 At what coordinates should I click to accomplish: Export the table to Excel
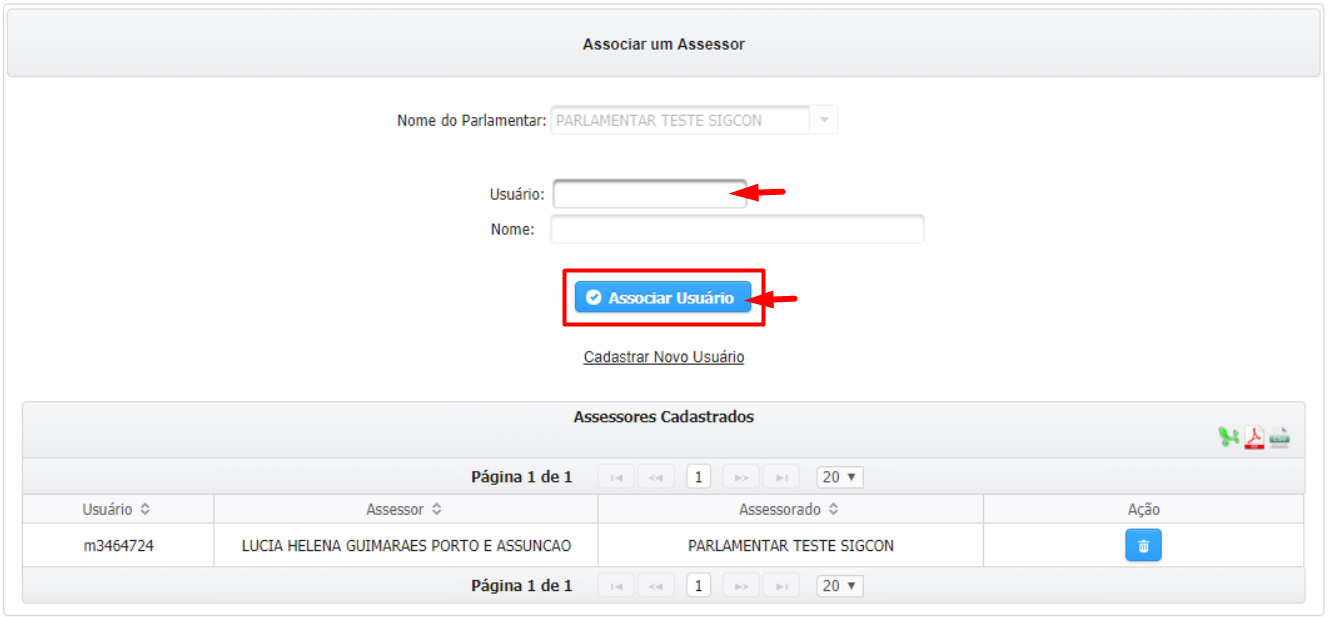pos(1229,437)
